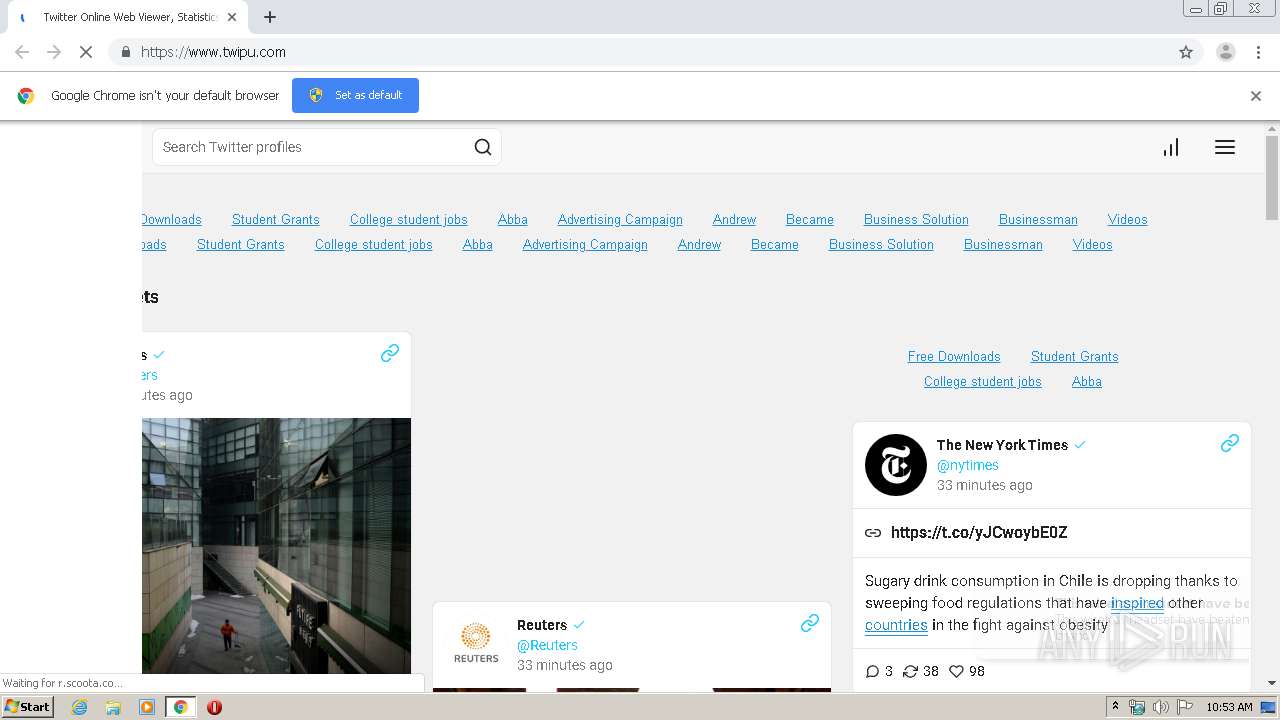Image resolution: width=1280 pixels, height=720 pixels.
Task: Open Abba link in top row
Action: point(513,219)
